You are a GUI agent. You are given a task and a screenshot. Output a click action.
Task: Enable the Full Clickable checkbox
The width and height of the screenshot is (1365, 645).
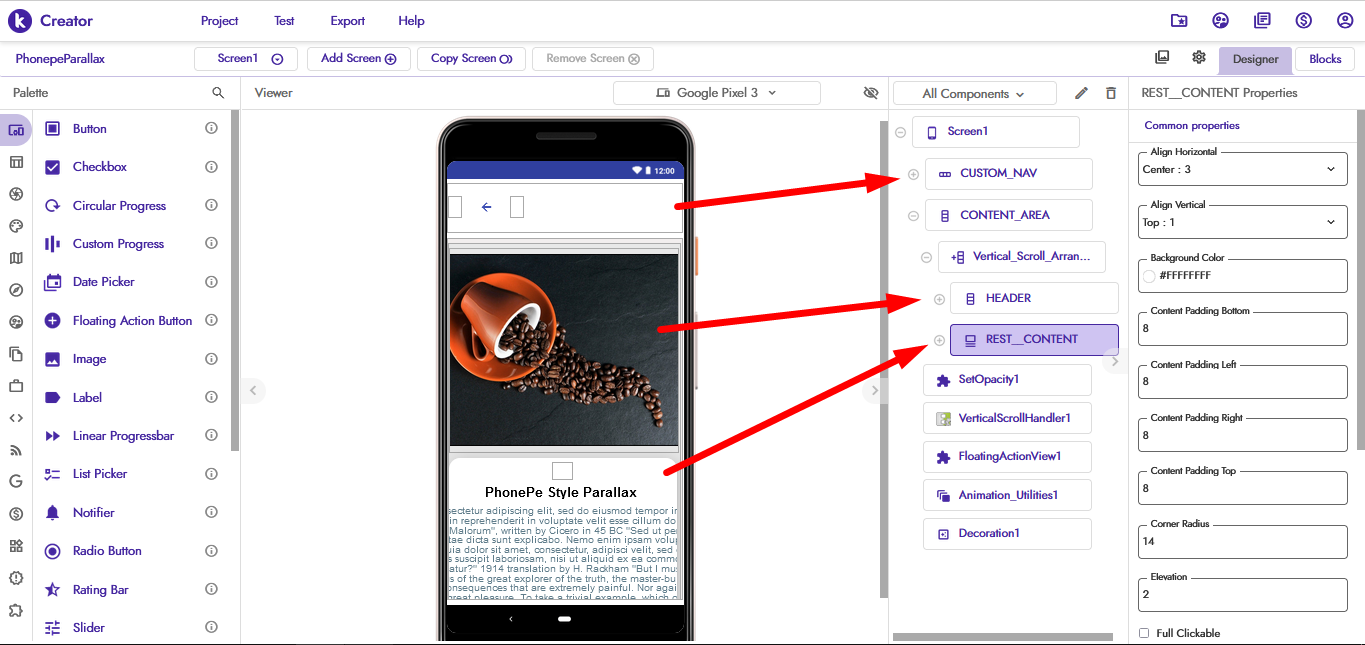tap(1145, 633)
